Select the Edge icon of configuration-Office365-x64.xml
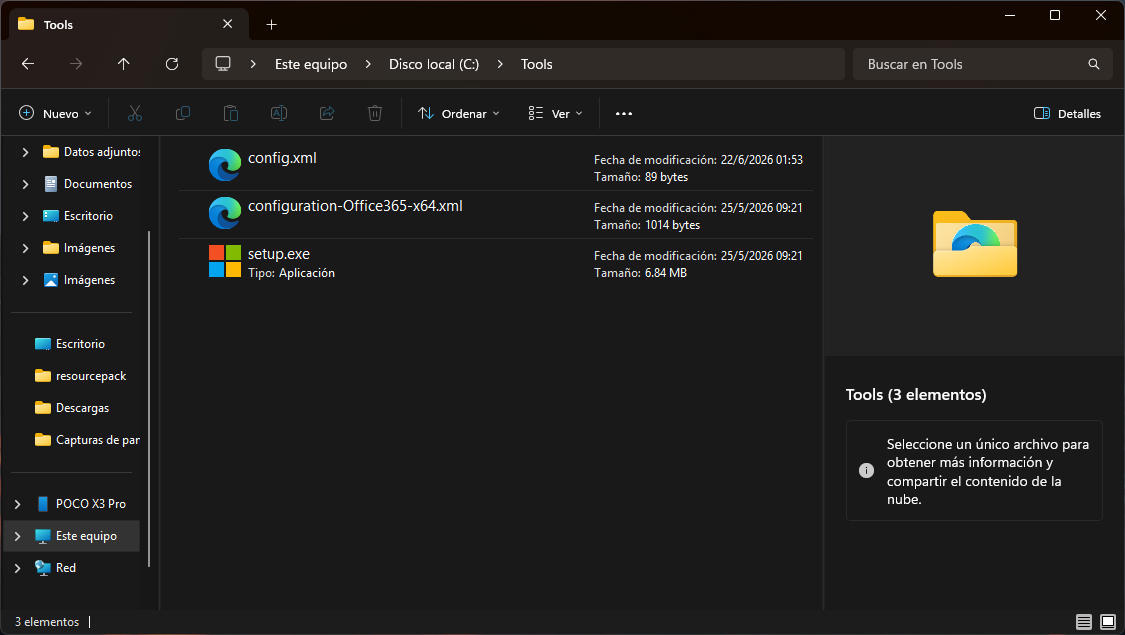Viewport: 1125px width, 635px height. (225, 213)
